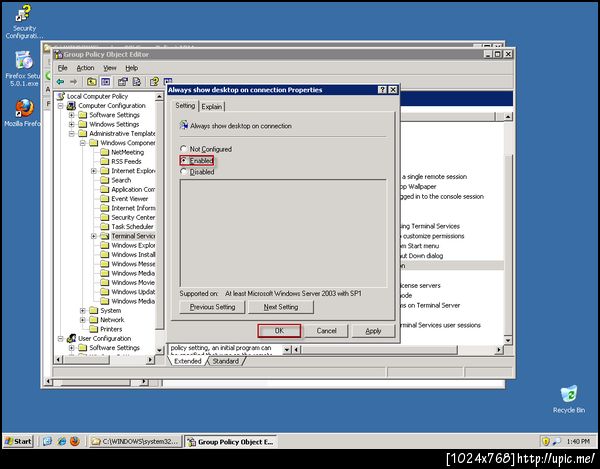Click the network connection tray icon

pos(557,441)
